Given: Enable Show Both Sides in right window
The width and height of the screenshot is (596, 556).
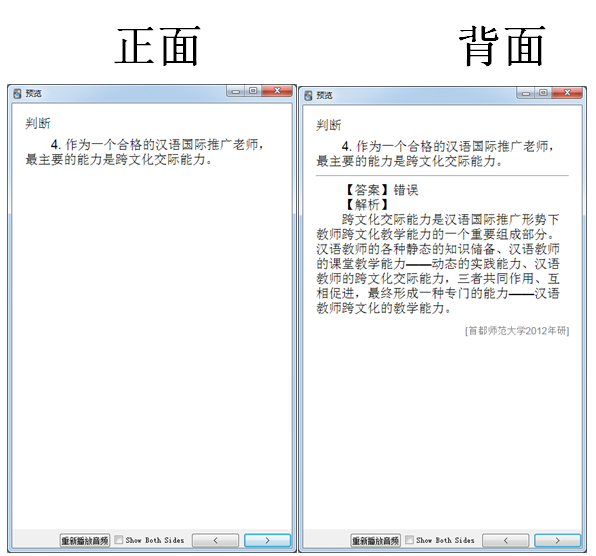Looking at the screenshot, I should 409,540.
